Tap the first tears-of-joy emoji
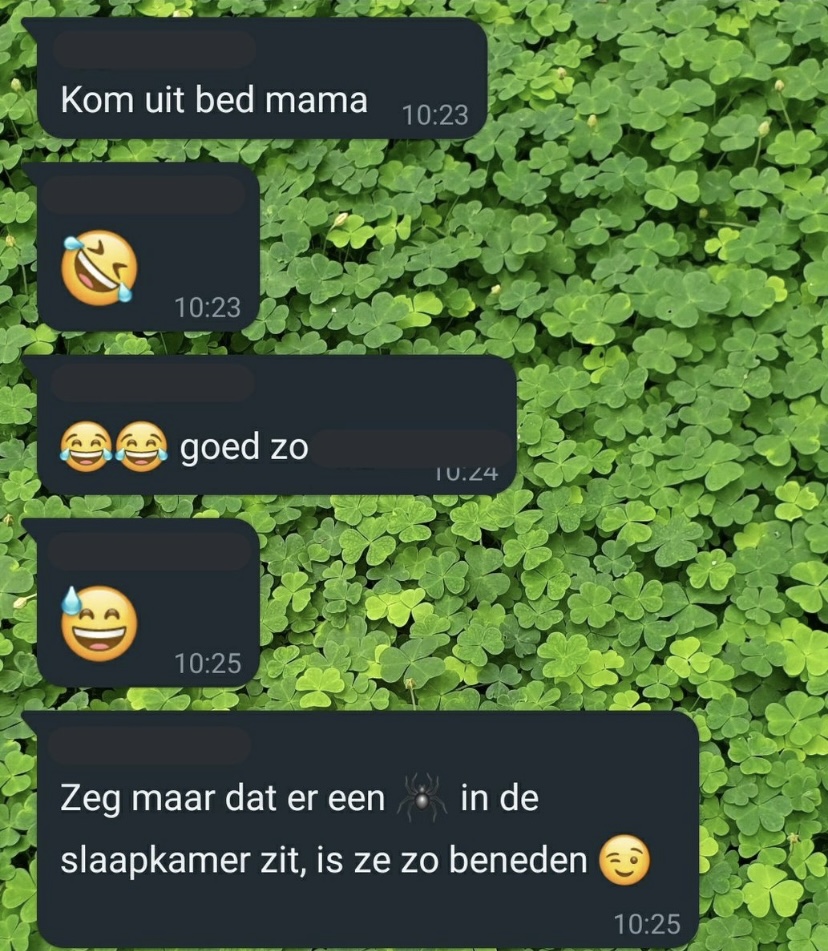The height and width of the screenshot is (951, 828). [86, 447]
